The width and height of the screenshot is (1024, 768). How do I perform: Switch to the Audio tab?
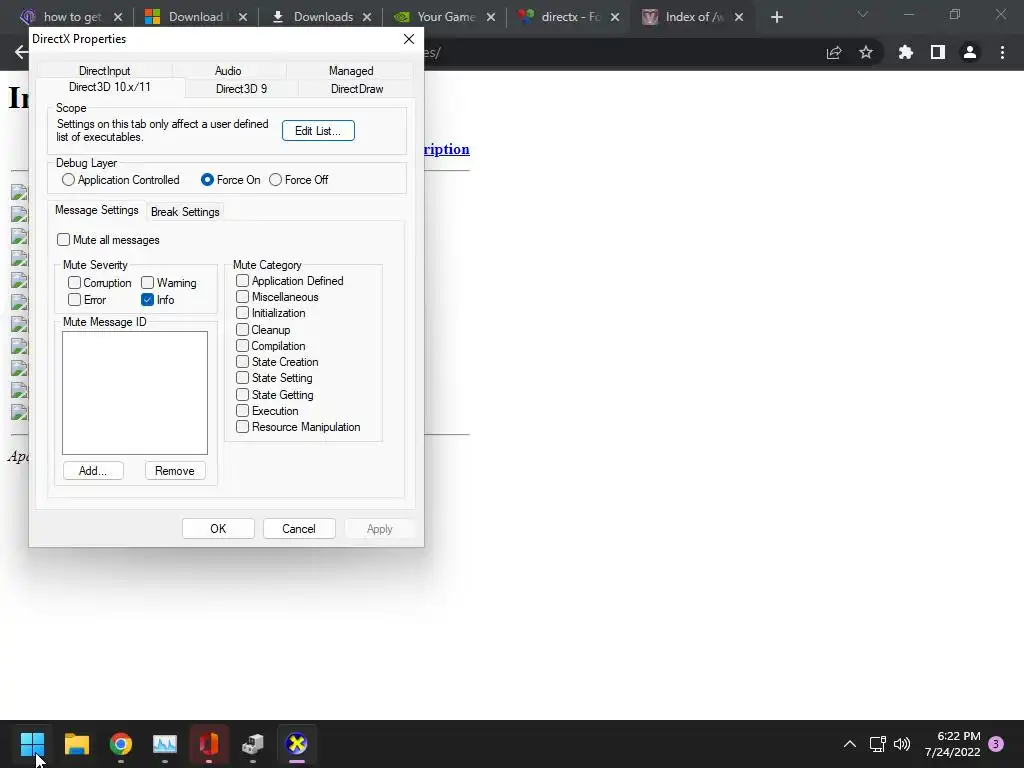[228, 71]
